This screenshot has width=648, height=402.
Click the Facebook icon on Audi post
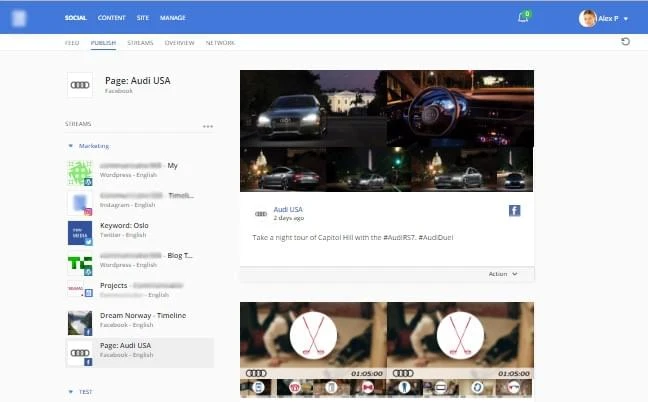pyautogui.click(x=515, y=211)
